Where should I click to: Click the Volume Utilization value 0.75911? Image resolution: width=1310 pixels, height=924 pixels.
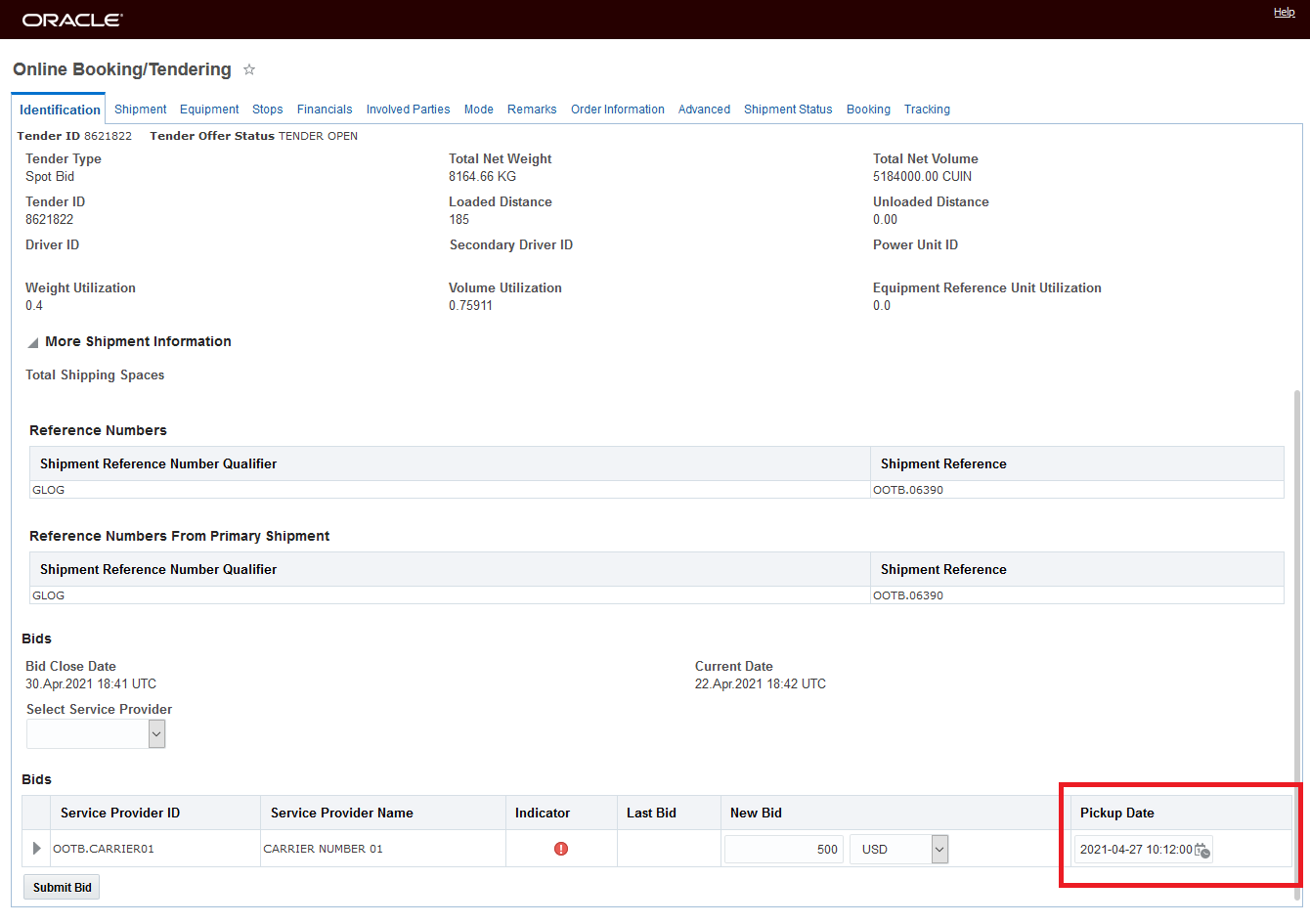(471, 306)
